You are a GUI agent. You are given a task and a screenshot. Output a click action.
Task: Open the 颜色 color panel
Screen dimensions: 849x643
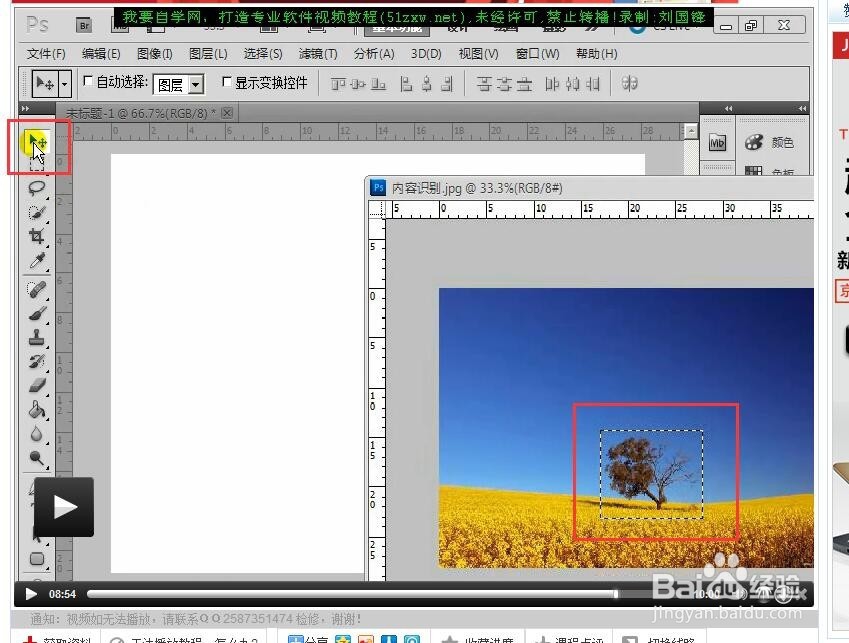(x=769, y=143)
